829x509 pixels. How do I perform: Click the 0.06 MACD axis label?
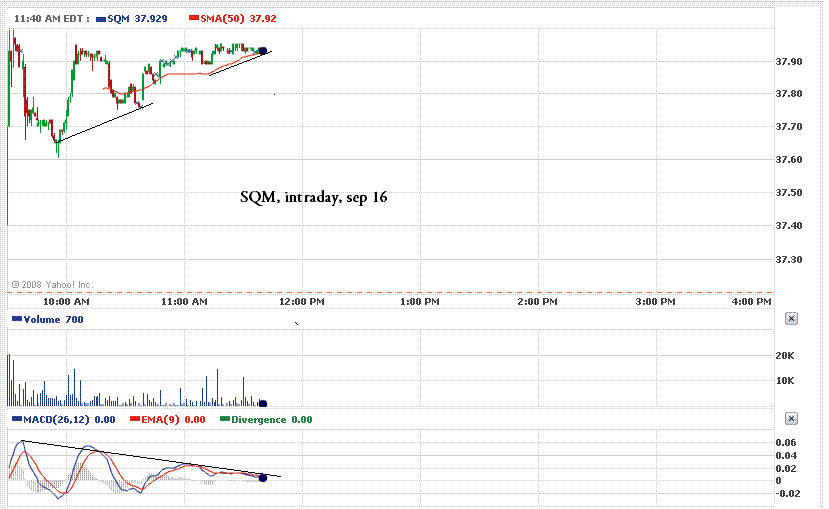(786, 443)
